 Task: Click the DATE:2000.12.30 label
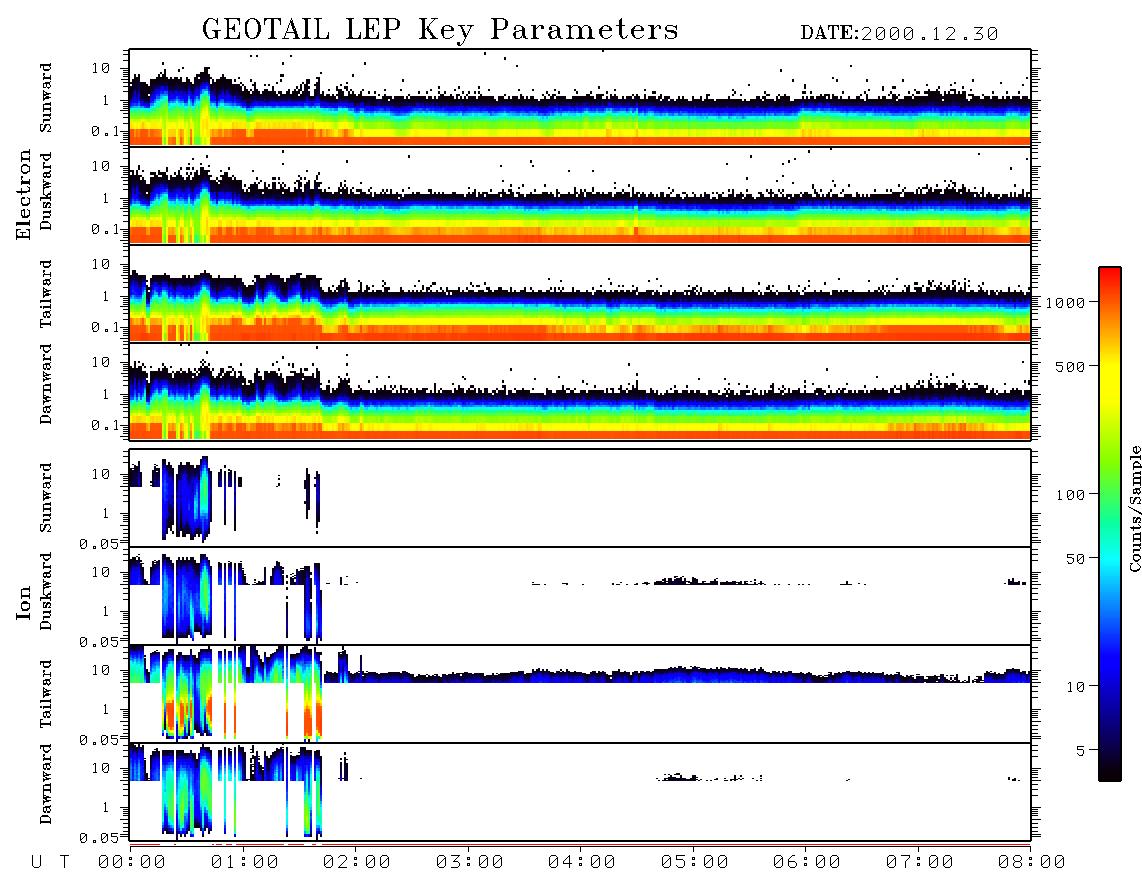(899, 34)
